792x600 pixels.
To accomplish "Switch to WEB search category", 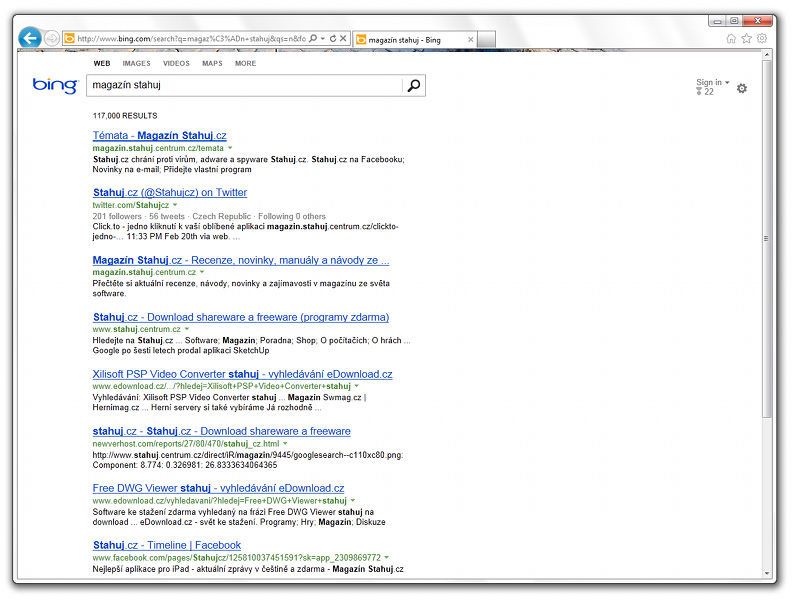I will pos(102,63).
